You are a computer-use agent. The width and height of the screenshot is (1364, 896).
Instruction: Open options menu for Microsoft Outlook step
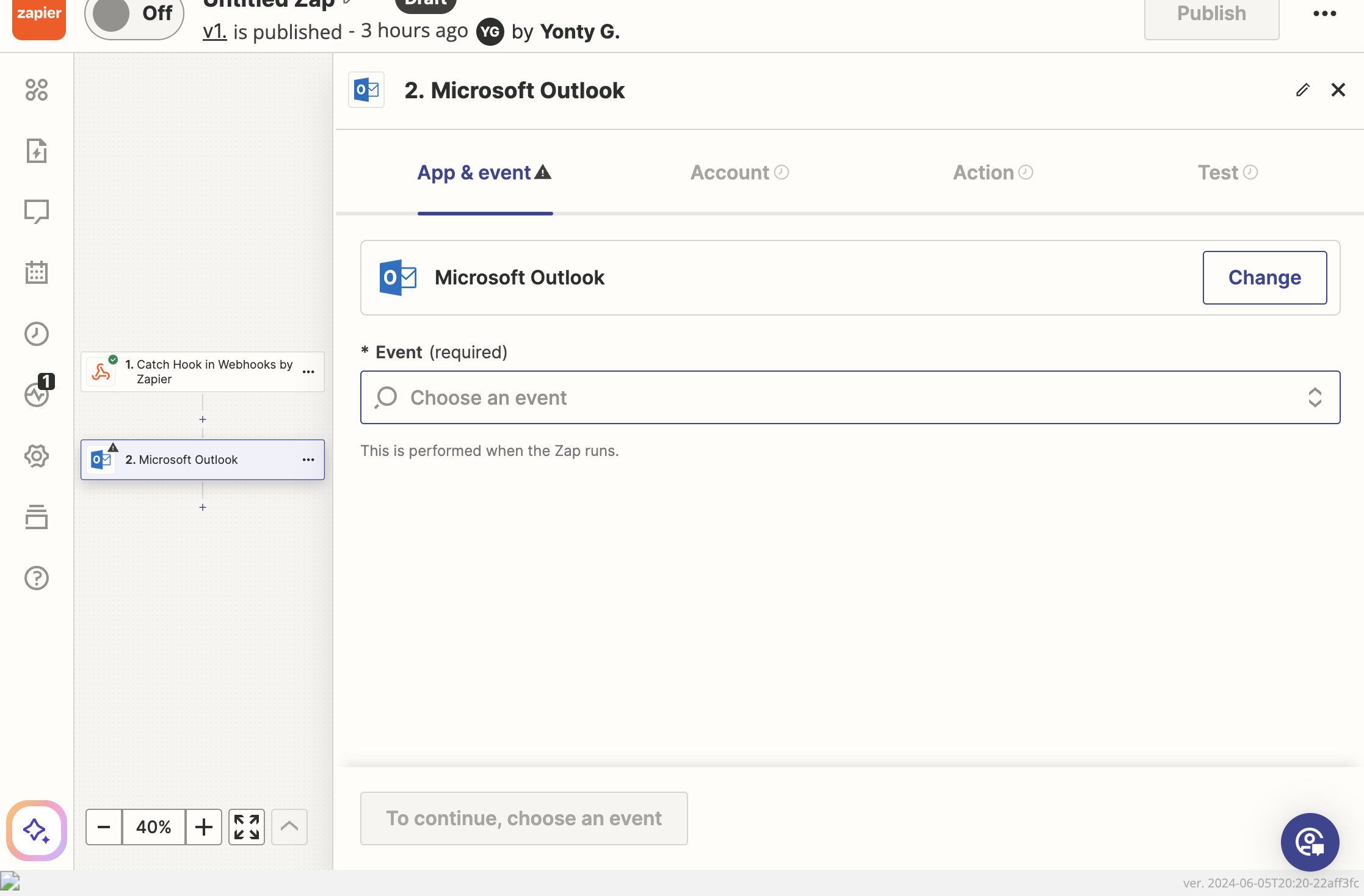[x=308, y=460]
